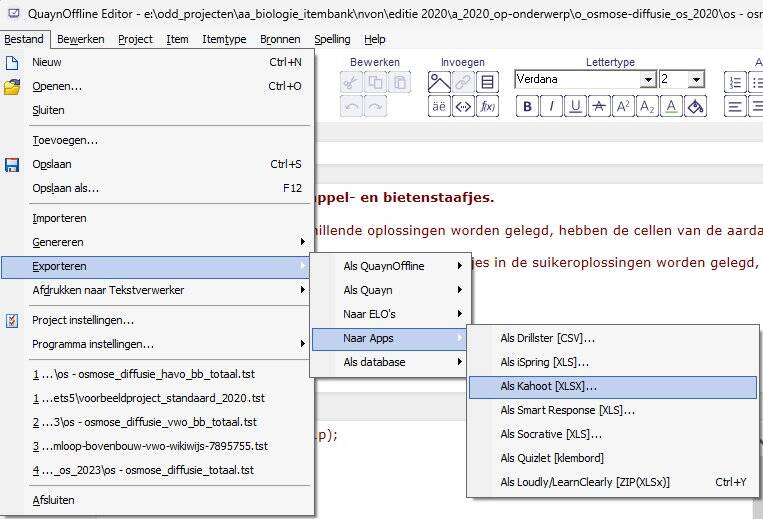The image size is (763, 519).
Task: Open recent file osmose_diffusie_vwo_bb_totaal.tst
Action: tap(156, 422)
